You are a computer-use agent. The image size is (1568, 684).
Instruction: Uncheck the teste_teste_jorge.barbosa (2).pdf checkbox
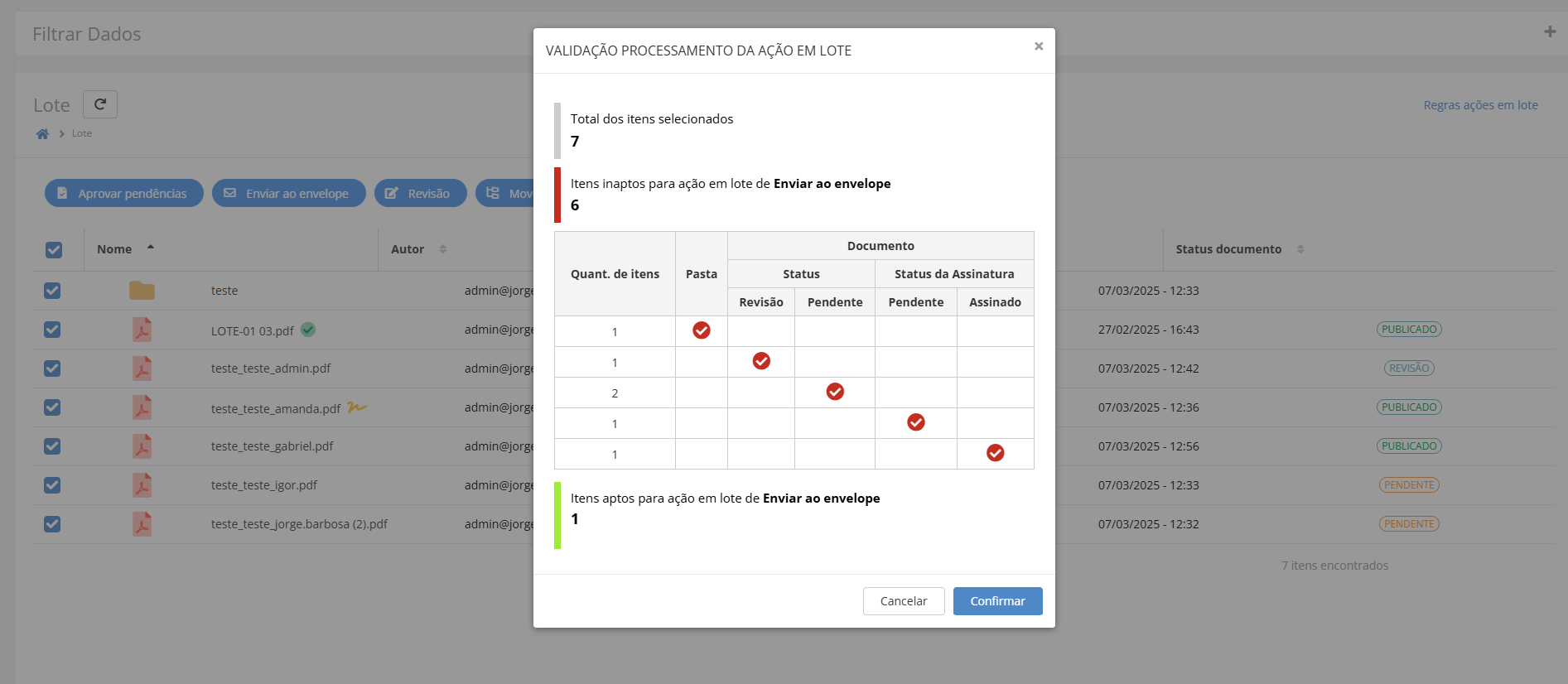[52, 524]
